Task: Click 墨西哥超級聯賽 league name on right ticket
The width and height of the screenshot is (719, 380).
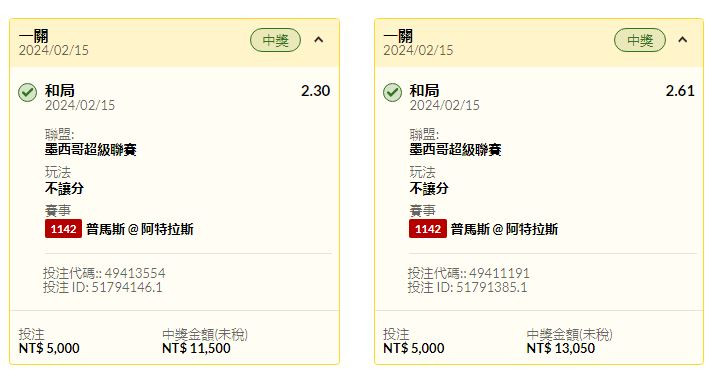Action: (455, 149)
